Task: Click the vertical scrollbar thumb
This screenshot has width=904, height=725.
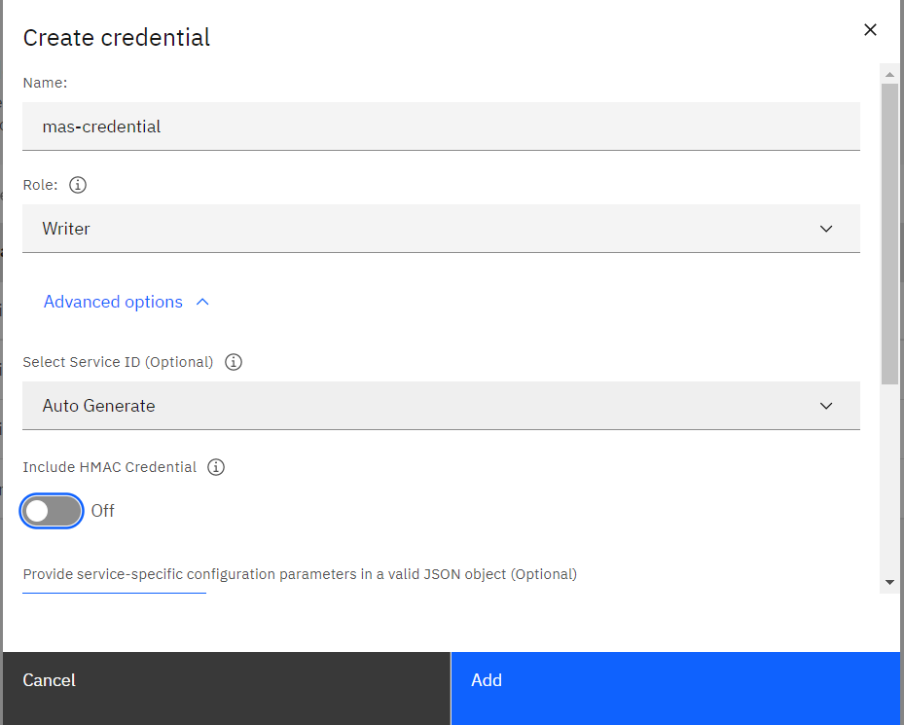Action: point(890,233)
